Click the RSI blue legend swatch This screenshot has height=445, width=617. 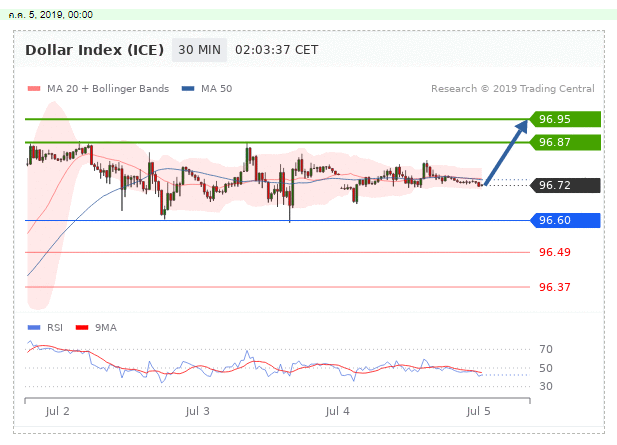34,327
